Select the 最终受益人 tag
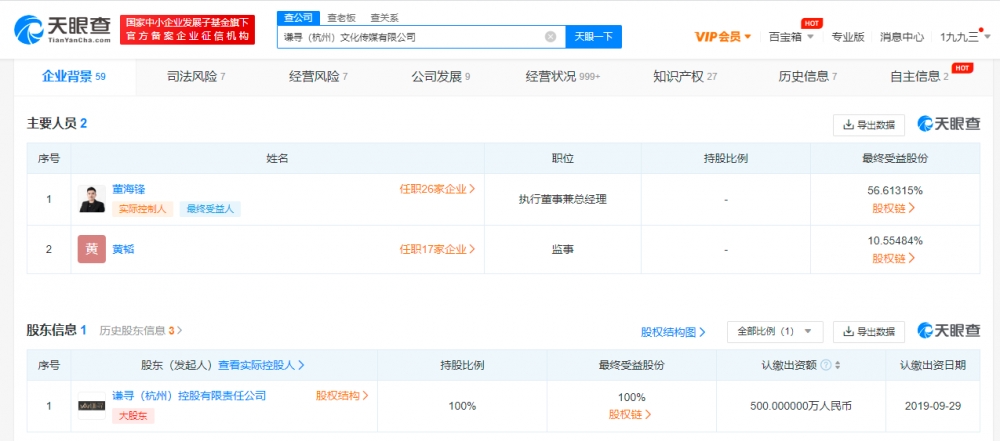This screenshot has height=441, width=1000. coord(210,209)
